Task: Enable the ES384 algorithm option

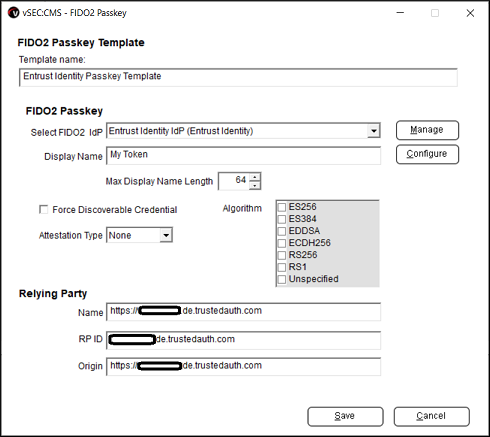Action: click(282, 219)
